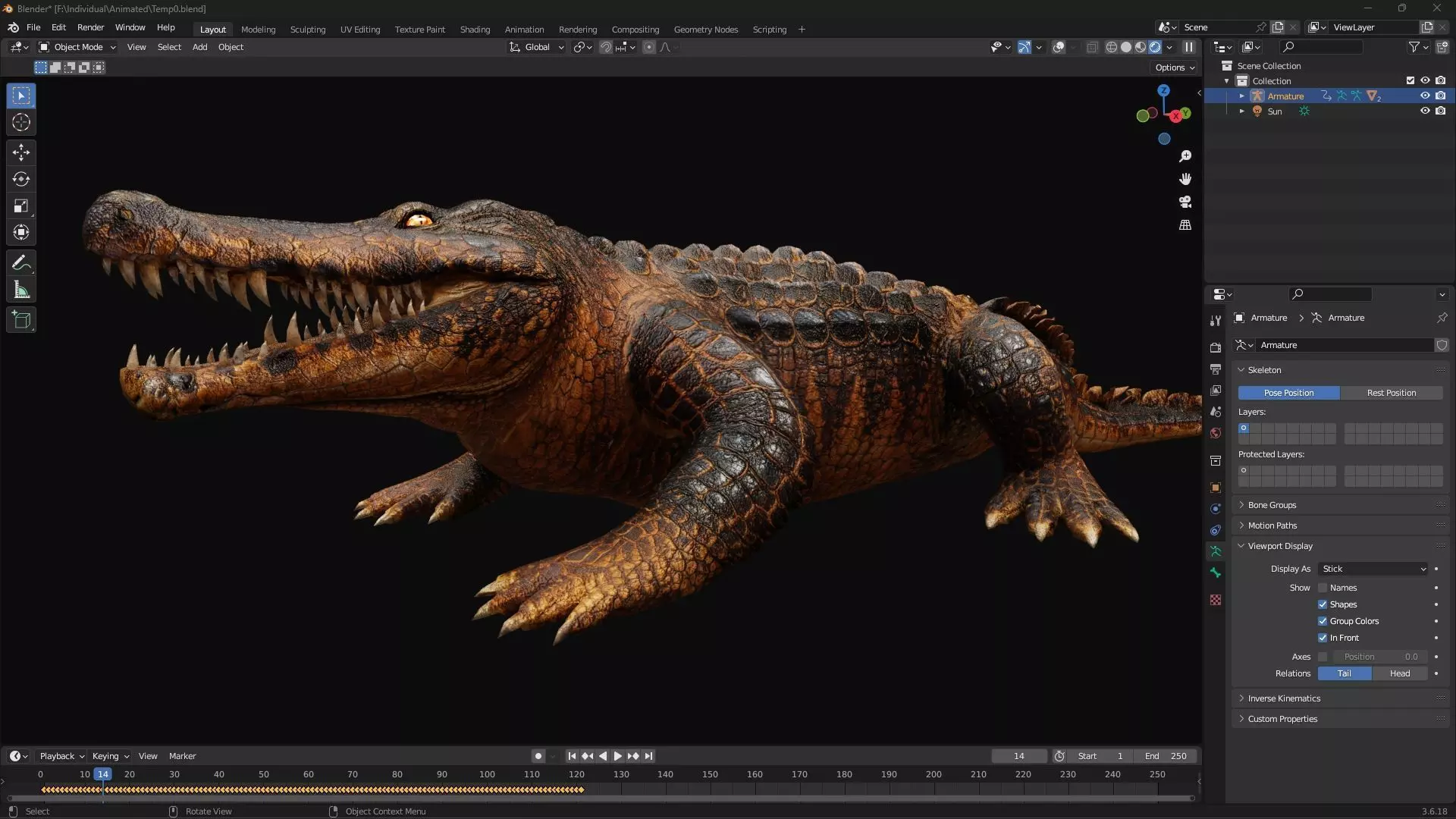
Task: Select the Scale tool
Action: click(21, 206)
